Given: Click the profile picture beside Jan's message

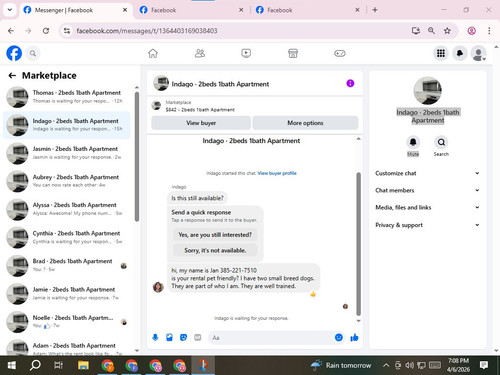Looking at the screenshot, I should (158, 287).
